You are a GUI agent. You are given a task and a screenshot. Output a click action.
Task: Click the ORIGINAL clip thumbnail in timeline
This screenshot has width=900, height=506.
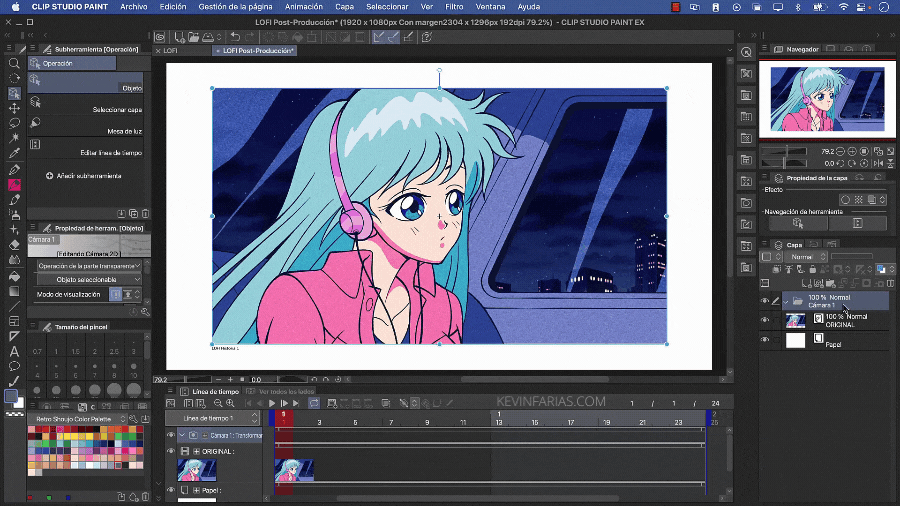[x=293, y=470]
